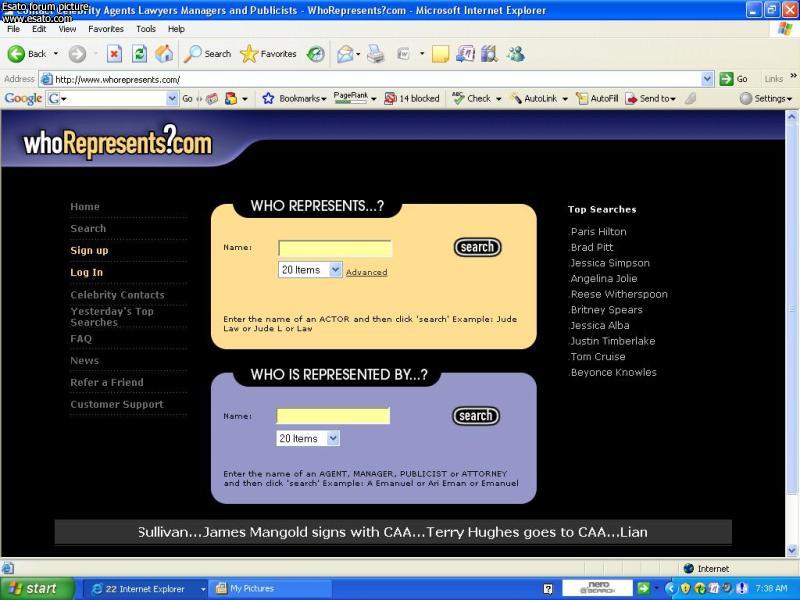This screenshot has height=600, width=800.
Task: Click the AutoFill button
Action: pyautogui.click(x=597, y=98)
